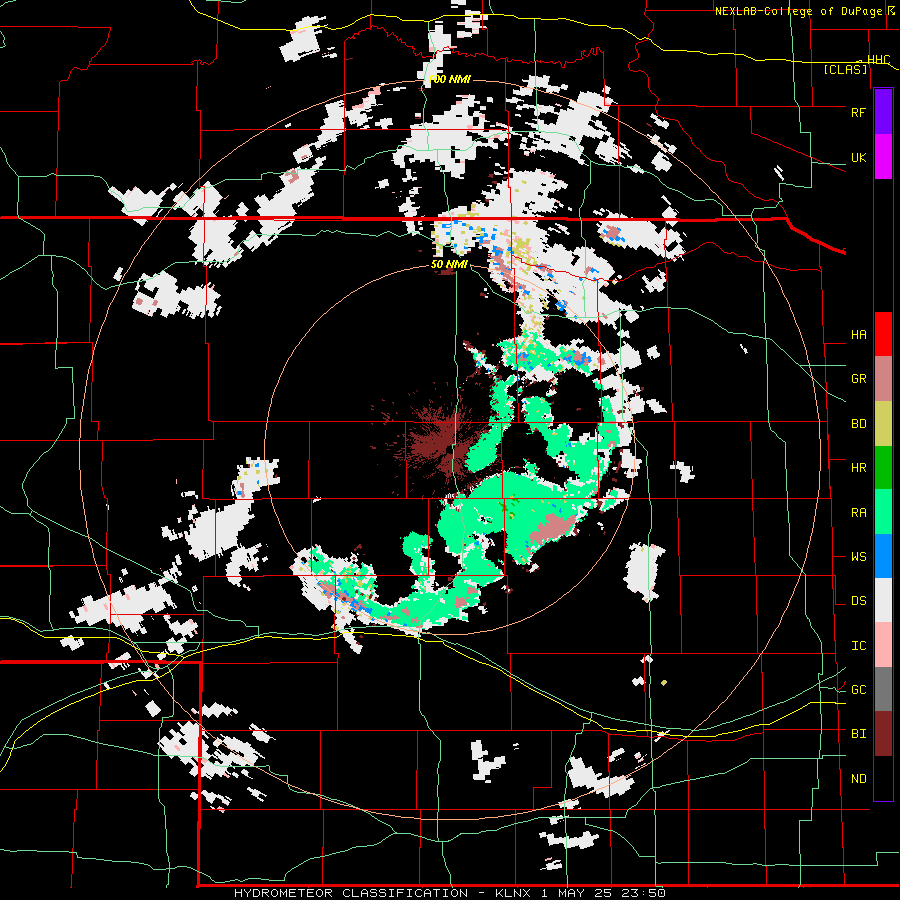The height and width of the screenshot is (900, 900).
Task: Click the "DS" legend label
Action: [858, 601]
